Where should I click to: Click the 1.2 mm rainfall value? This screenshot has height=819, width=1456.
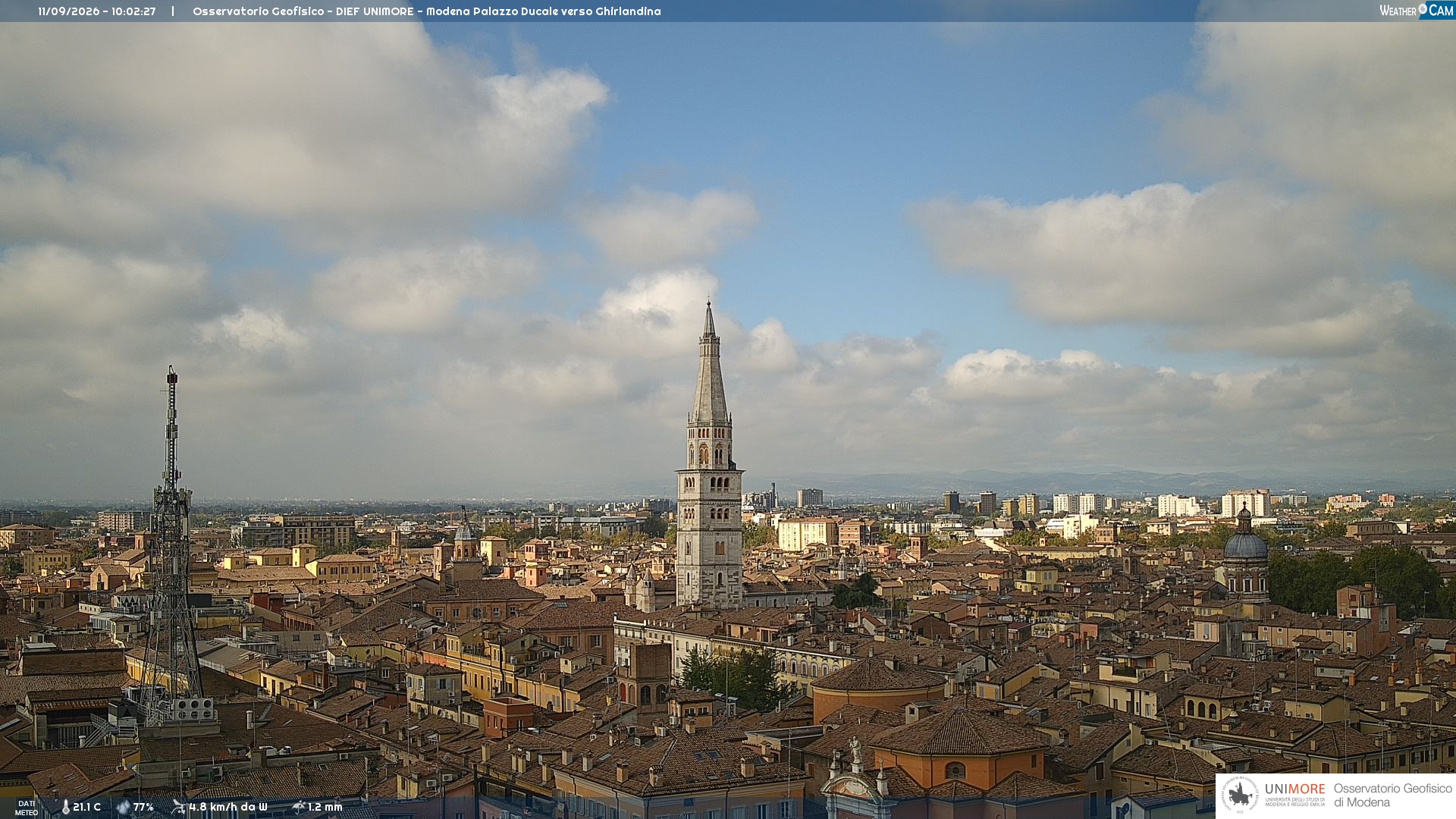tap(325, 807)
